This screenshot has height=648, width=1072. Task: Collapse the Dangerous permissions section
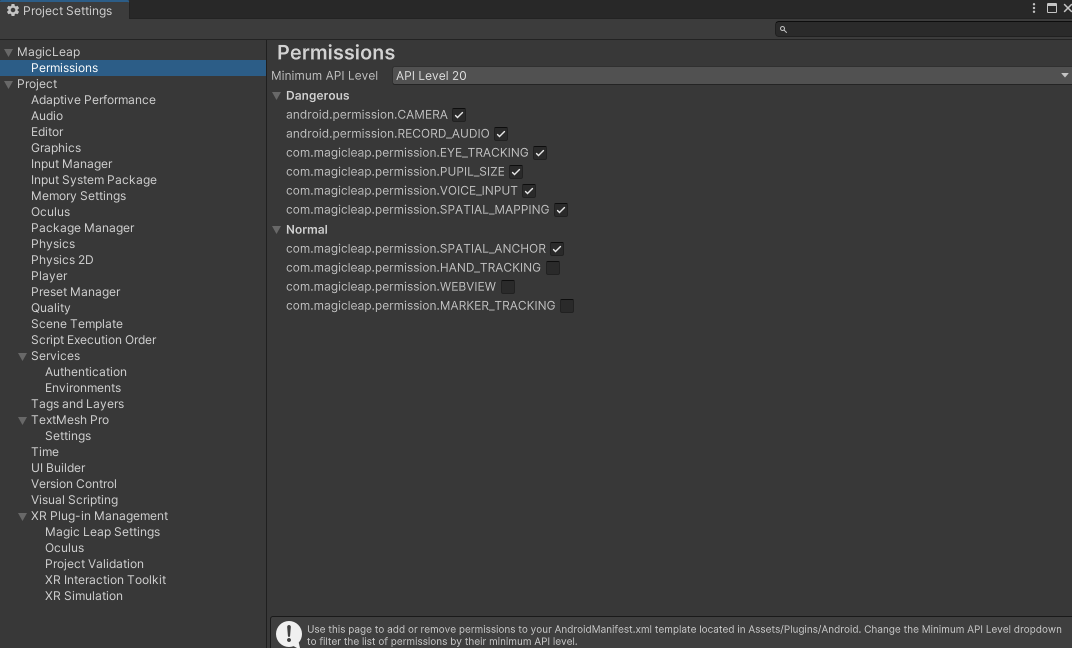277,96
